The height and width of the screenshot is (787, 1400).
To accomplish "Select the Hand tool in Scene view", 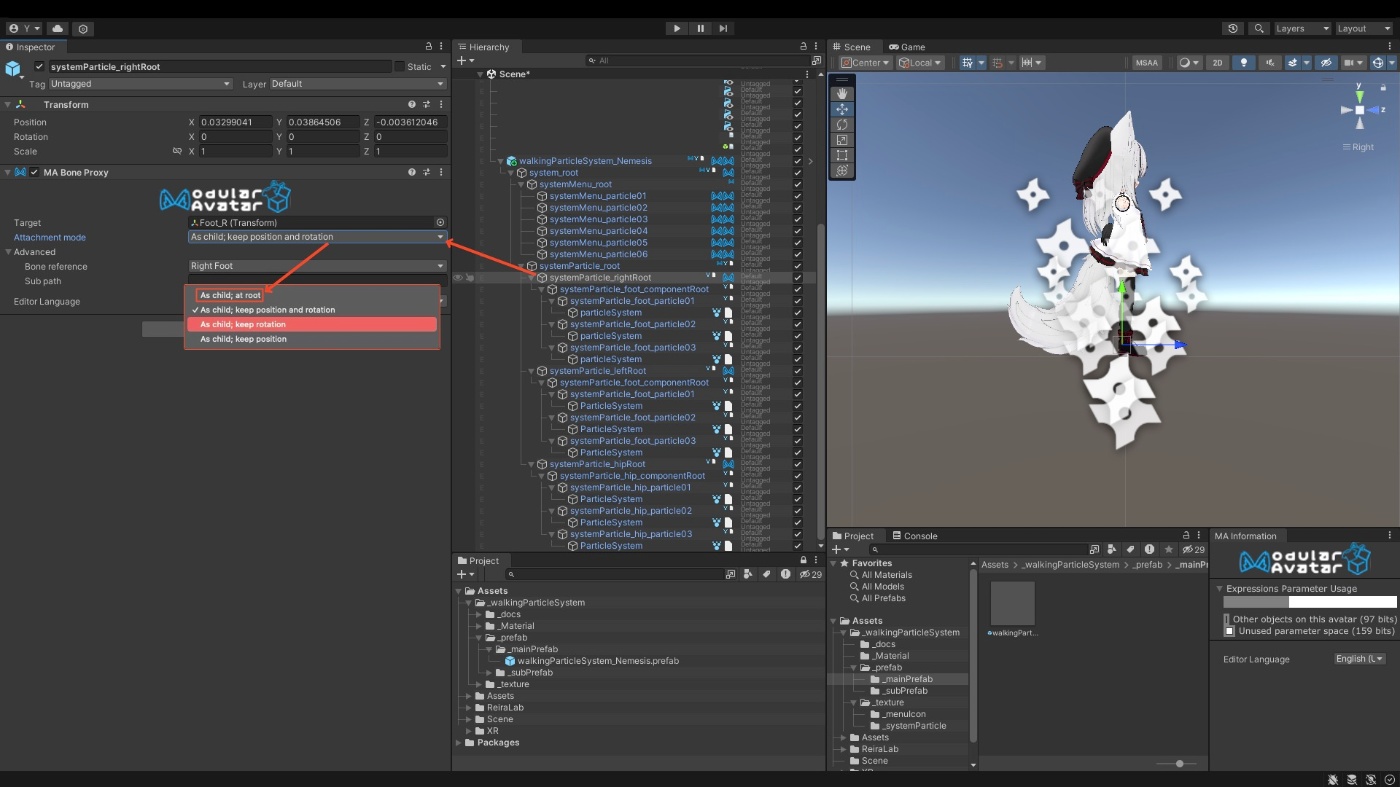I will [x=842, y=94].
